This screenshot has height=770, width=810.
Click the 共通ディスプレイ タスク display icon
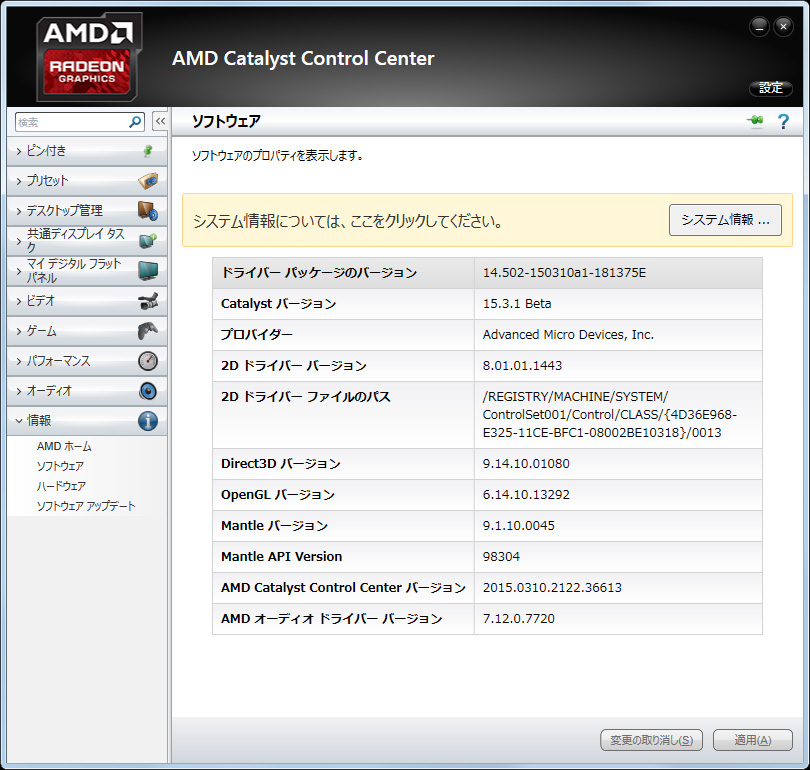pyautogui.click(x=148, y=241)
